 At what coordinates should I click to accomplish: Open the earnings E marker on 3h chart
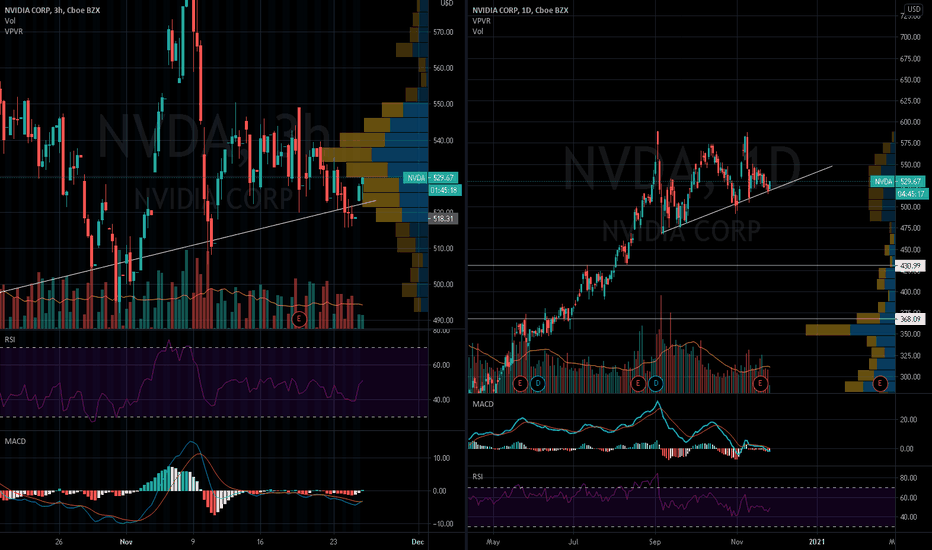299,319
